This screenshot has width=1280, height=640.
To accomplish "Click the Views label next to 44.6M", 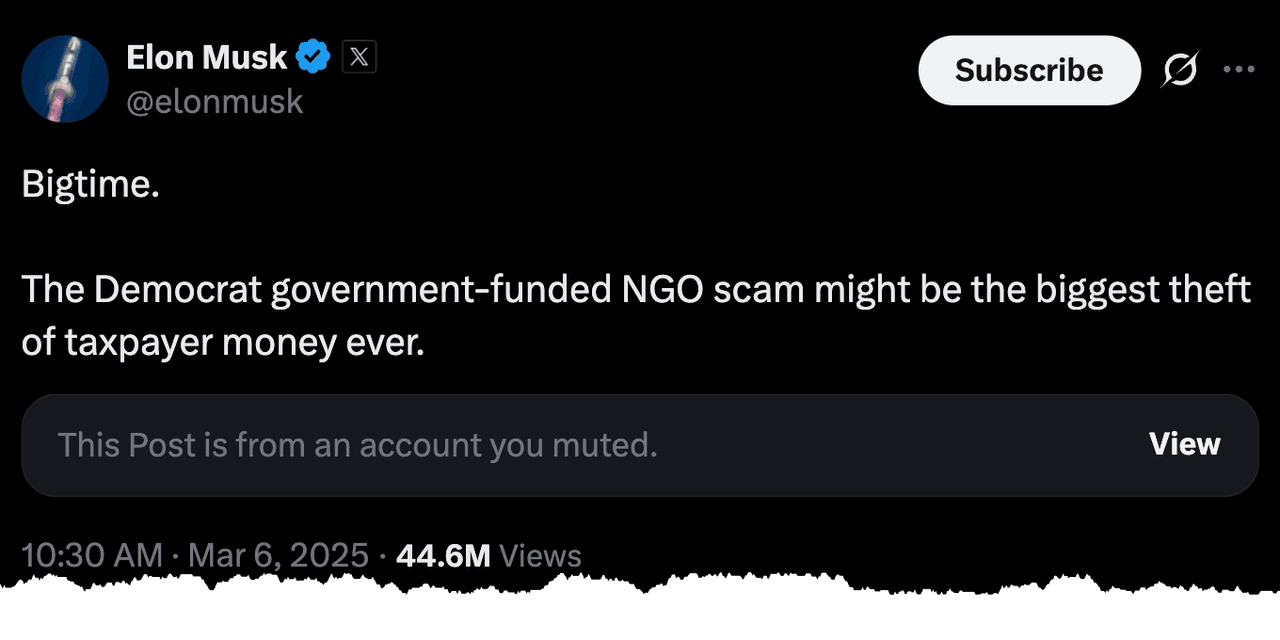I will 539,556.
